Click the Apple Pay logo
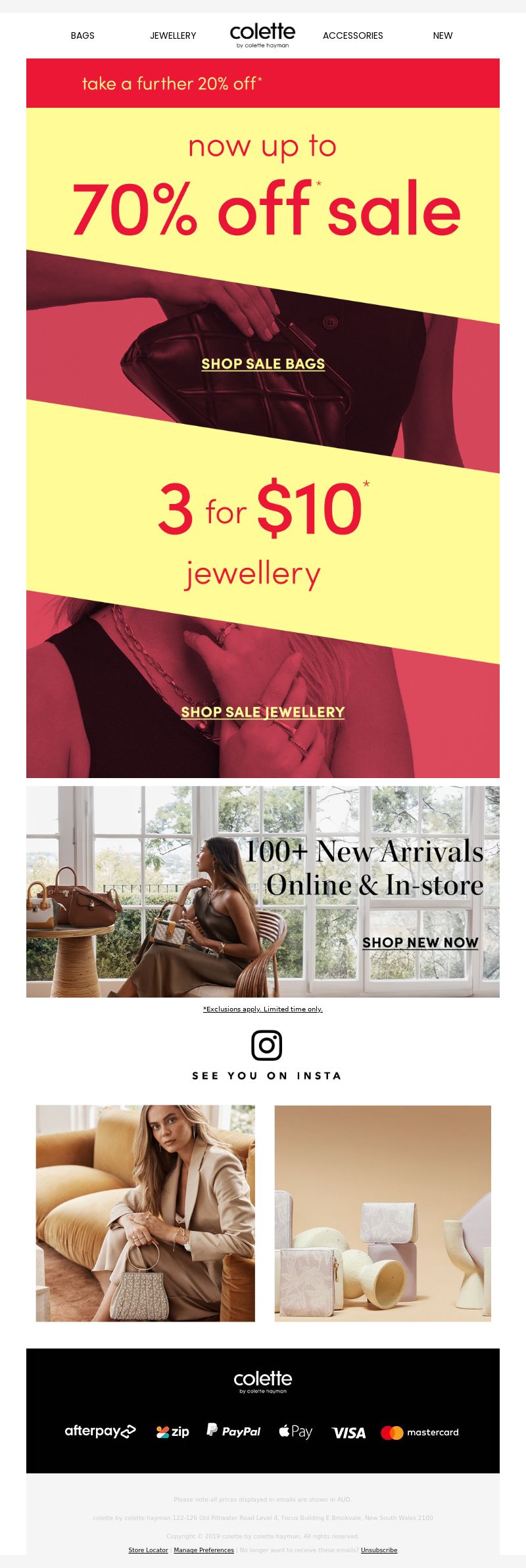526x1568 pixels. (x=295, y=1431)
